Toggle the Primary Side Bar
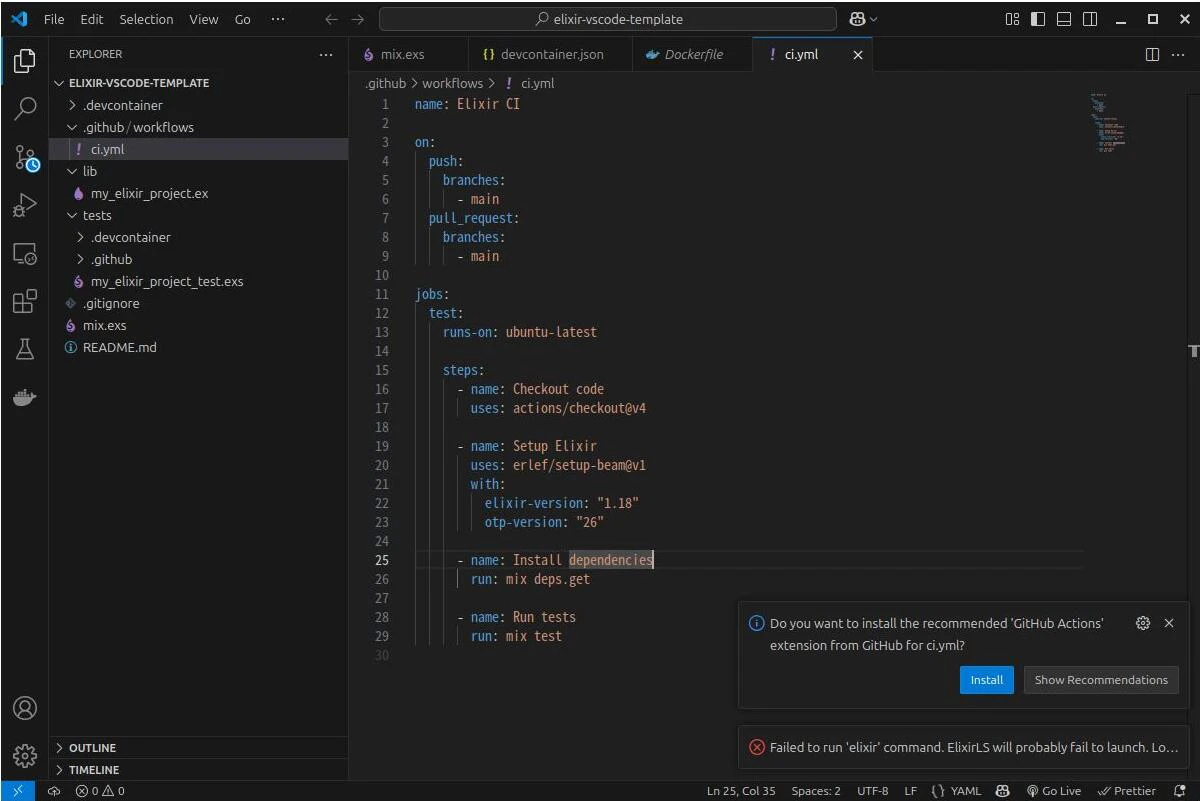Screen dimensions: 1200x801 click(1038, 19)
